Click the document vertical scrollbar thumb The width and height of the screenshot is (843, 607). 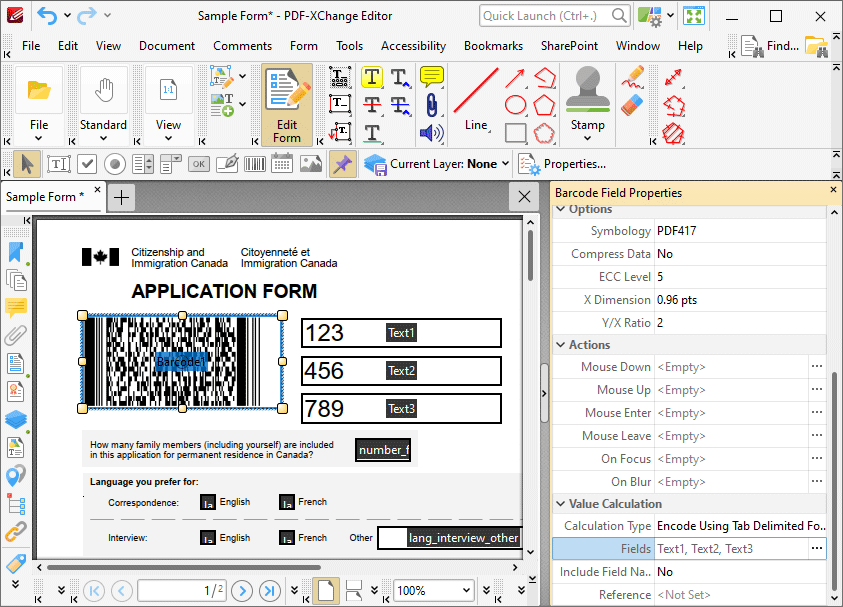[x=530, y=256]
